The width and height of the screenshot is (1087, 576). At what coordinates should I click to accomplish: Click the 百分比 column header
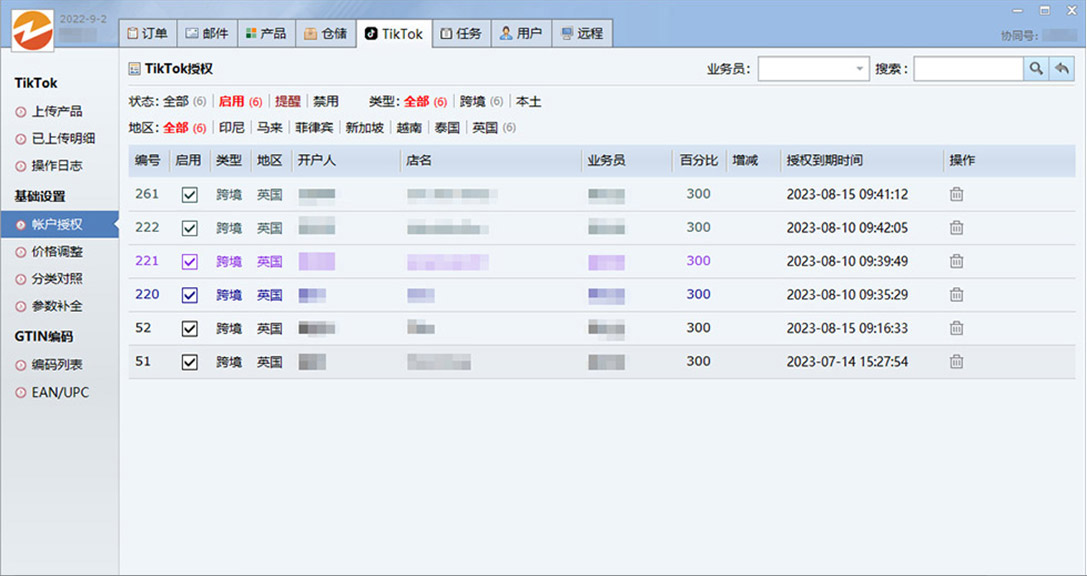pyautogui.click(x=699, y=160)
